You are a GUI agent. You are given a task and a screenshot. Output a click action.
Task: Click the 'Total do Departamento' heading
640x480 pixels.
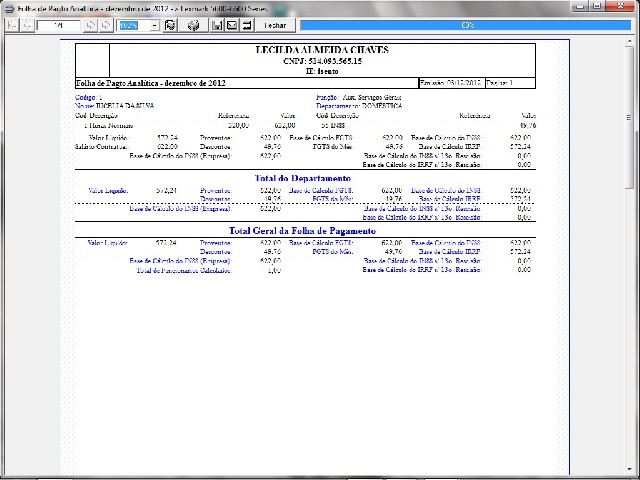click(x=302, y=178)
